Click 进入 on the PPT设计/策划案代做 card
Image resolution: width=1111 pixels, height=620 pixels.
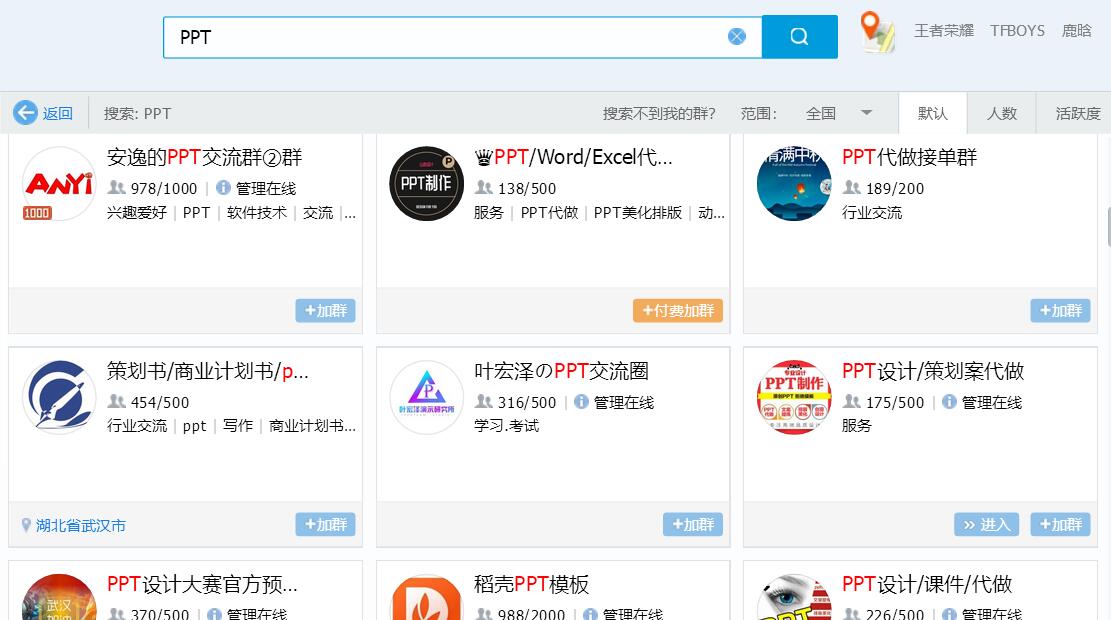click(986, 524)
